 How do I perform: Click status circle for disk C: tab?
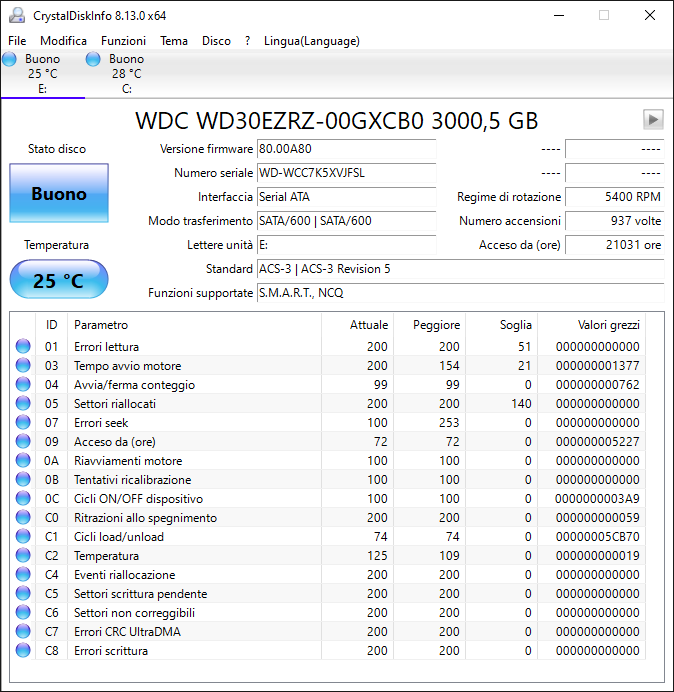93,59
